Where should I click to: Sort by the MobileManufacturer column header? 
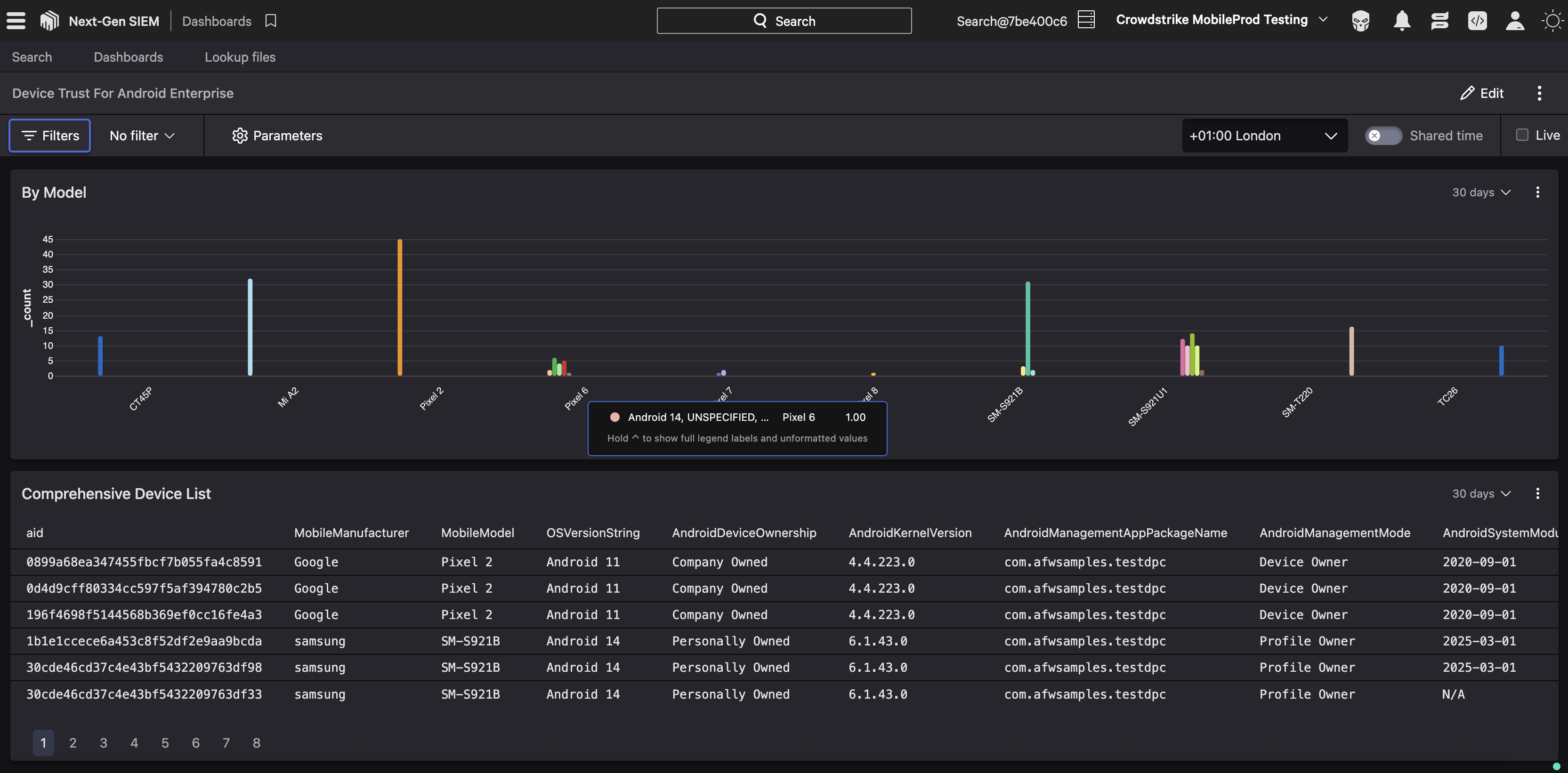tap(351, 532)
